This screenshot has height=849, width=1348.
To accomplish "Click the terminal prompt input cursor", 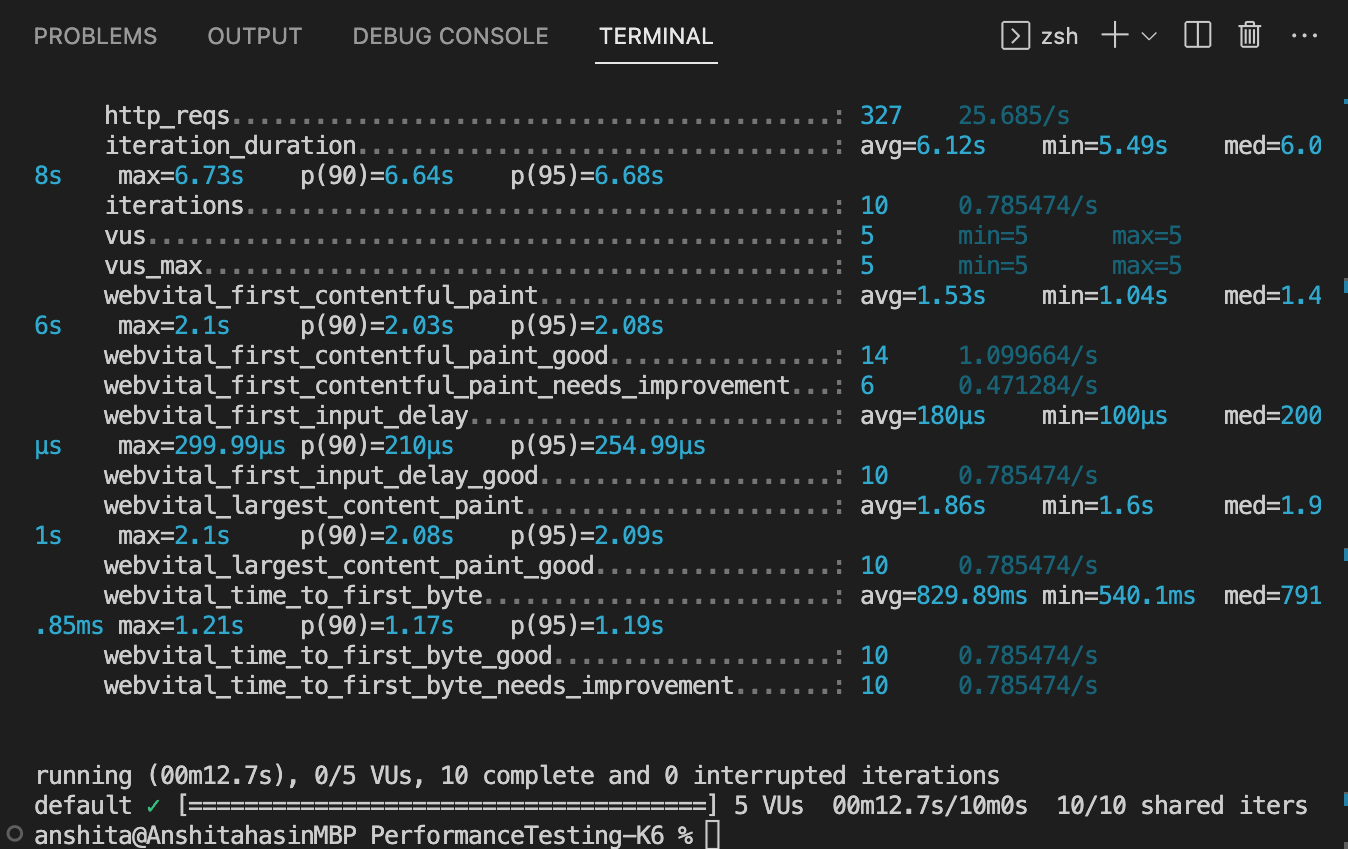I will (x=712, y=835).
